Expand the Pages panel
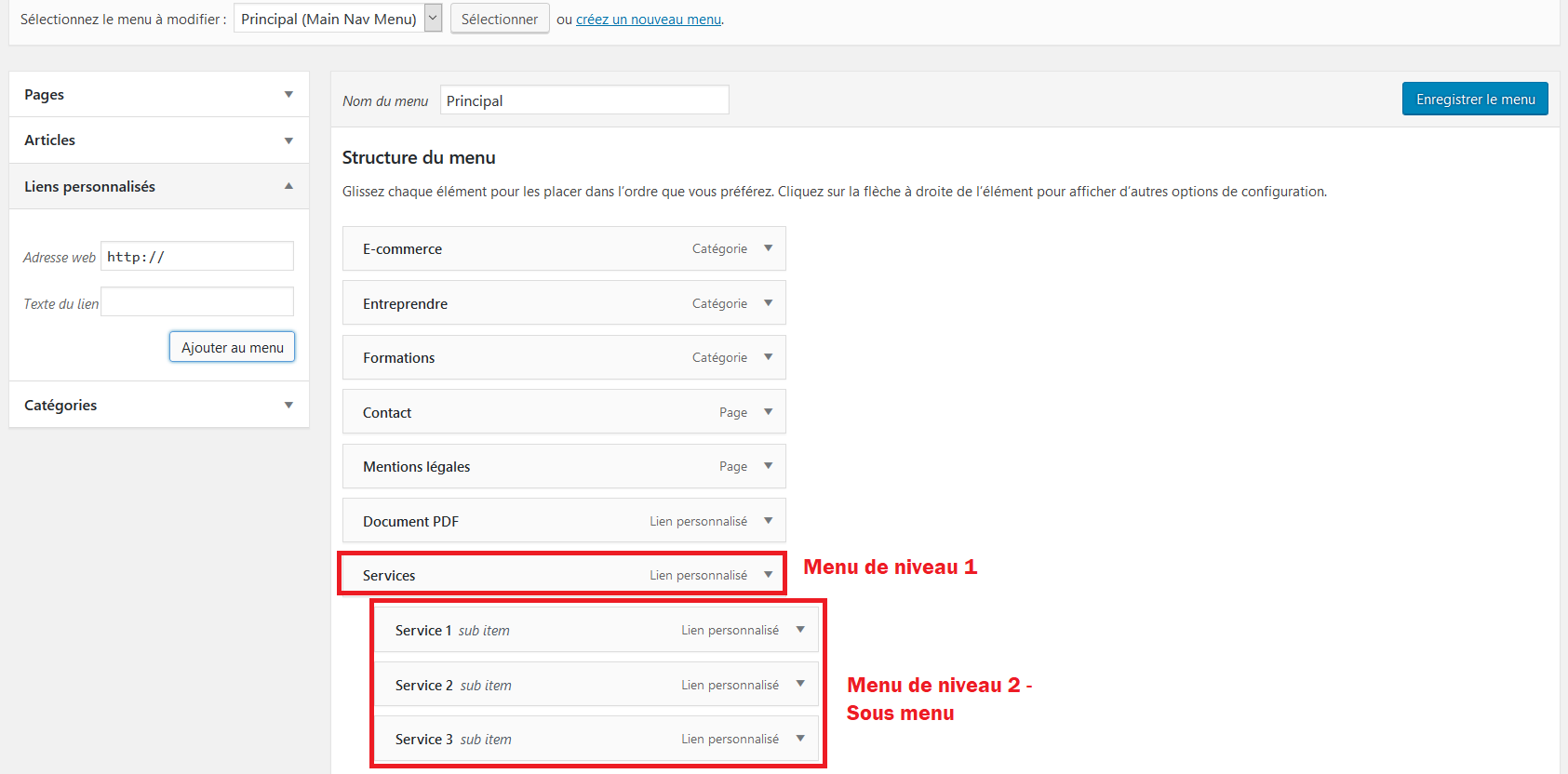Image resolution: width=1568 pixels, height=774 pixels. click(x=288, y=94)
